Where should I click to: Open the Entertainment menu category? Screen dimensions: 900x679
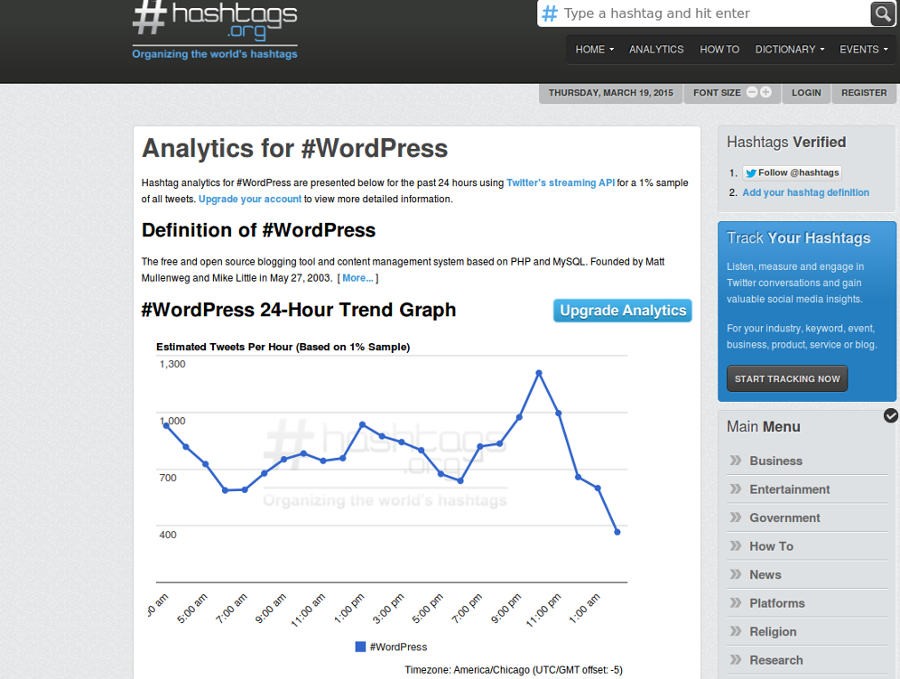click(789, 490)
